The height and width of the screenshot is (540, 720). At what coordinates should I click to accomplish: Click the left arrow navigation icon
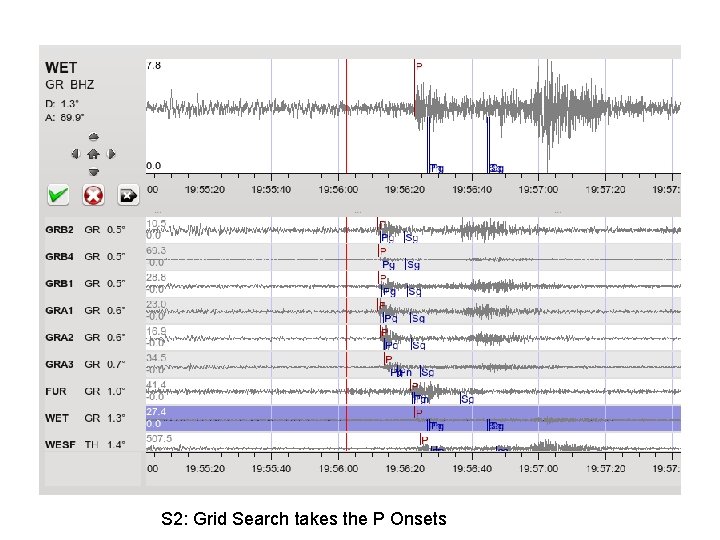[x=76, y=154]
